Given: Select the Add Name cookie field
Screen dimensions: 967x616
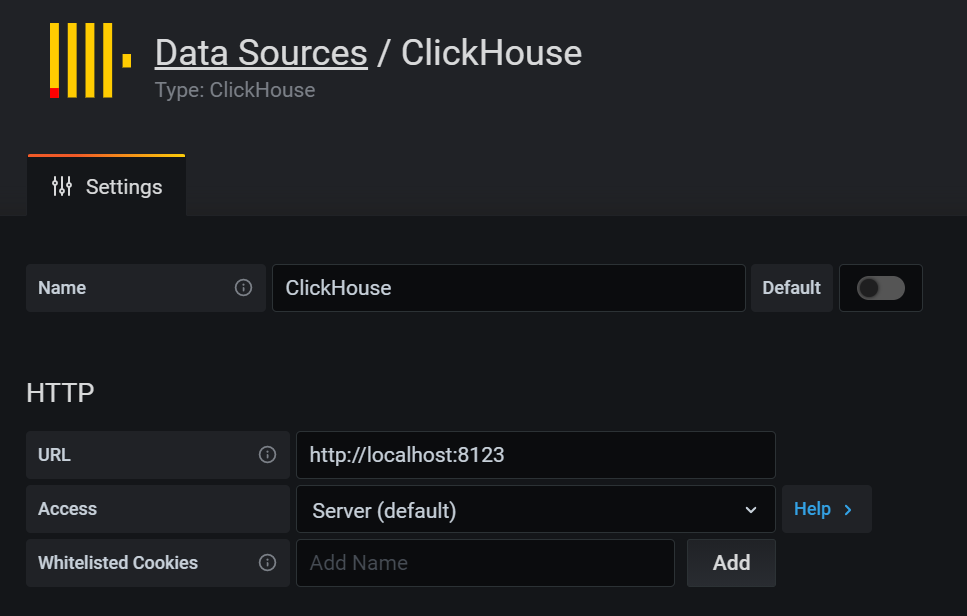Looking at the screenshot, I should [x=485, y=563].
